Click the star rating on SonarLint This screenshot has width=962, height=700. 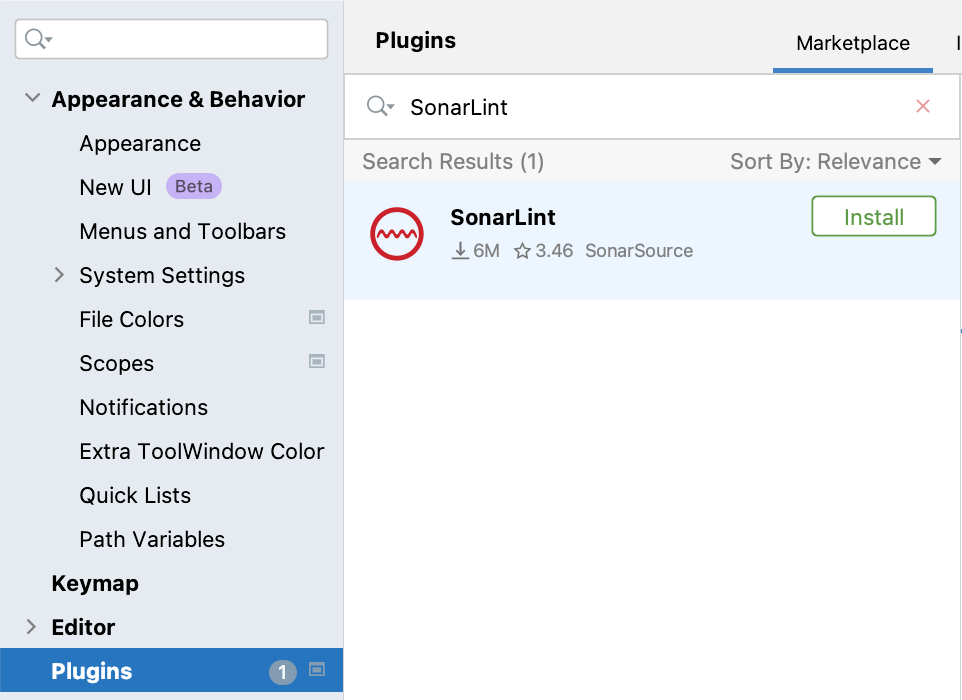point(544,251)
